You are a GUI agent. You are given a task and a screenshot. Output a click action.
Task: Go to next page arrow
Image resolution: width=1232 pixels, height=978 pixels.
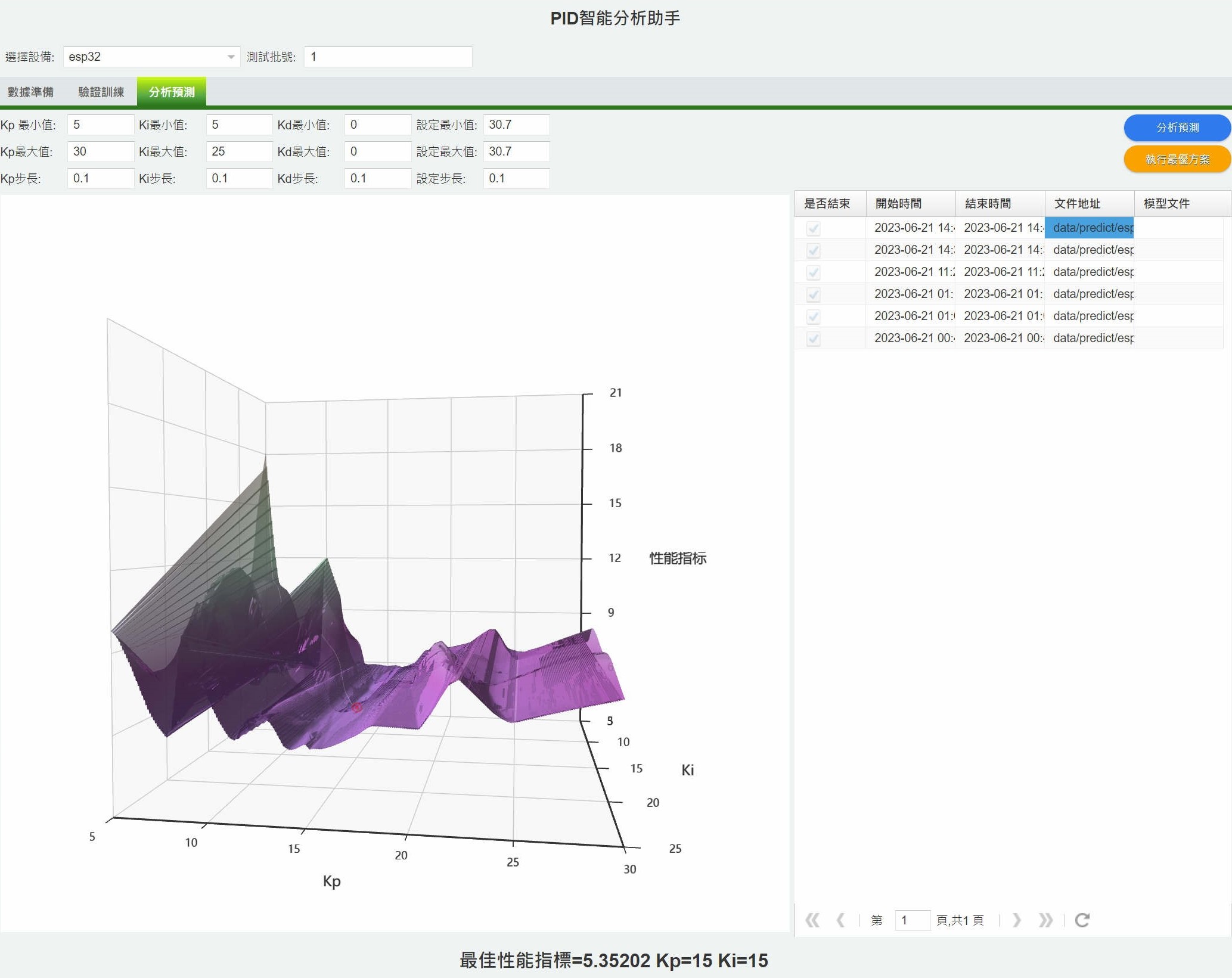click(x=1016, y=920)
